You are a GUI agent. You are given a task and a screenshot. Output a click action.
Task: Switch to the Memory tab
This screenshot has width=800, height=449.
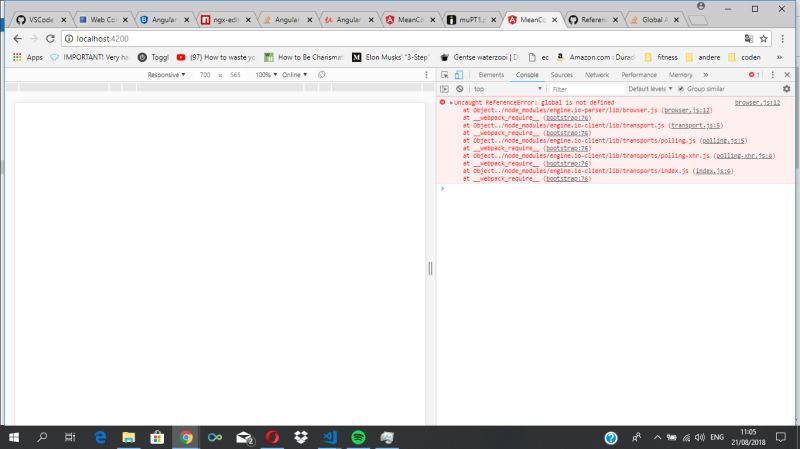(x=680, y=74)
